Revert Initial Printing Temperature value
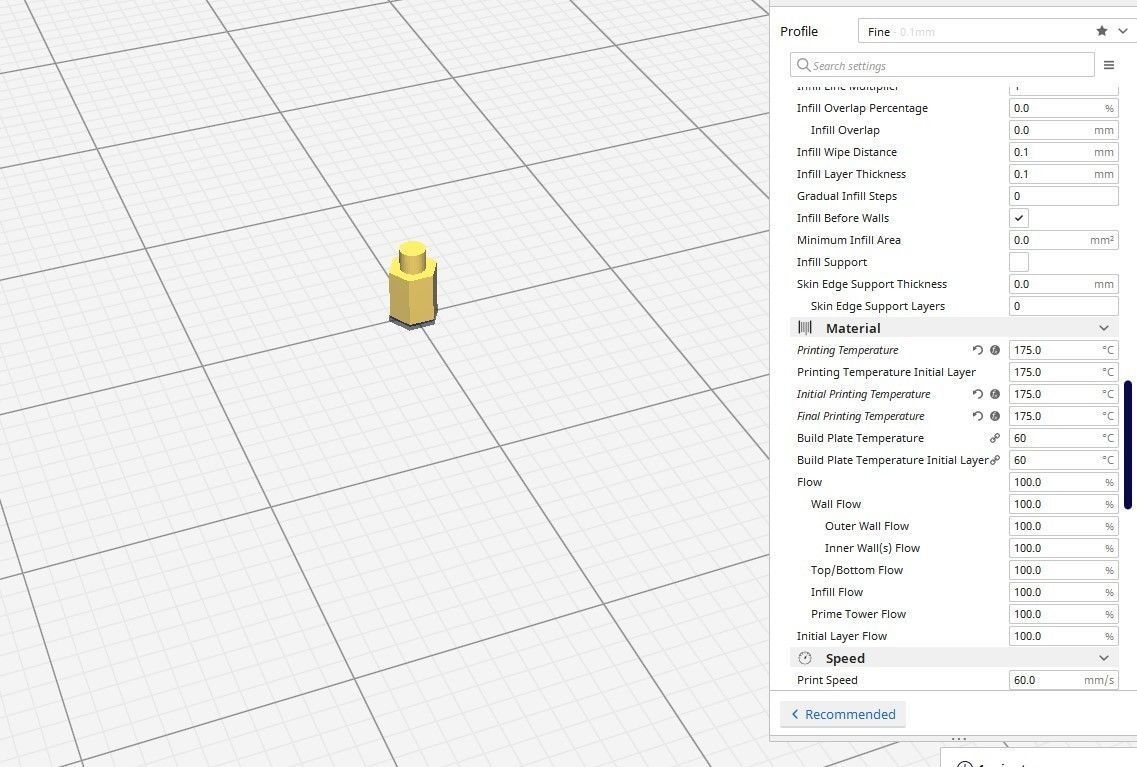The image size is (1137, 767). click(977, 394)
